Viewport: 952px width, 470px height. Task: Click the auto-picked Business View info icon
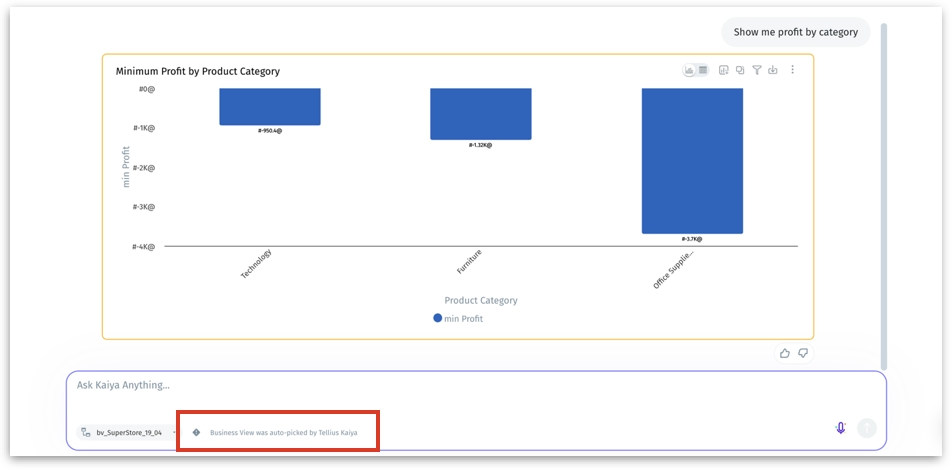(196, 432)
